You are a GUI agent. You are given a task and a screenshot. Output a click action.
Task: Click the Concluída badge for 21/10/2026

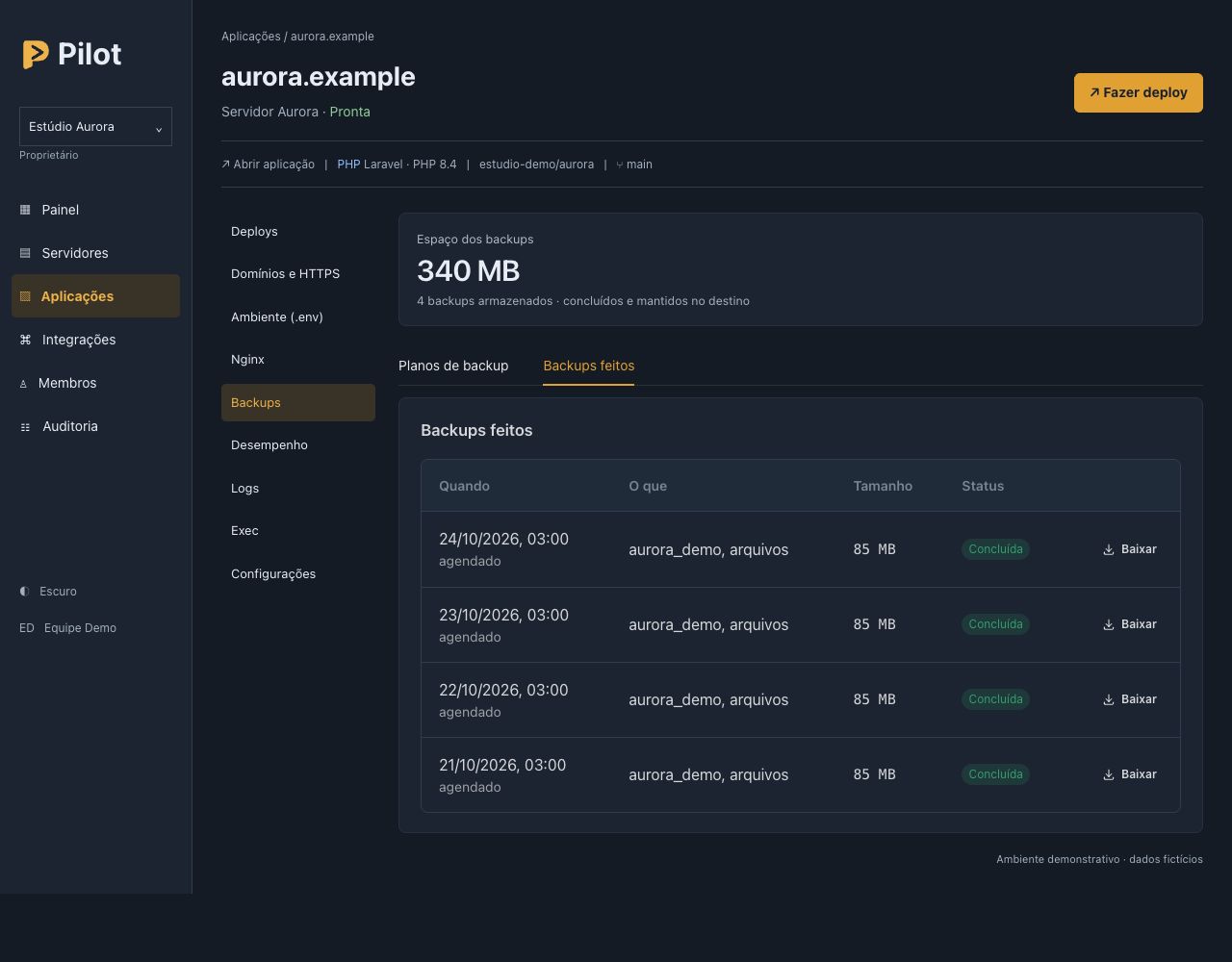click(x=995, y=774)
